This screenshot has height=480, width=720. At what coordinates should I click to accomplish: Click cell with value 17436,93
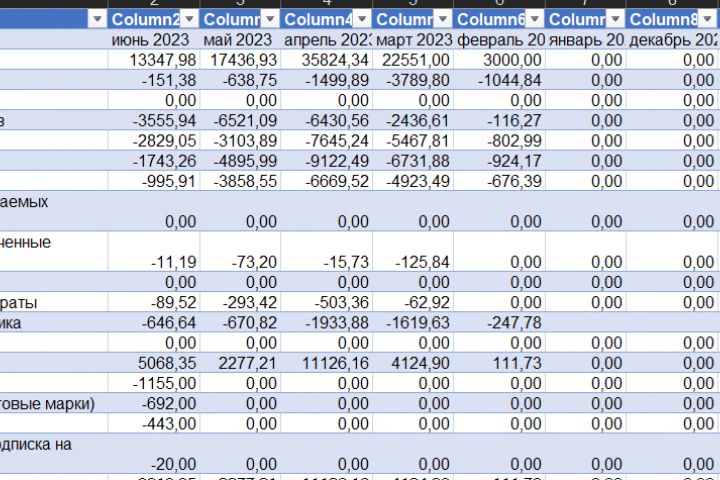pyautogui.click(x=240, y=60)
